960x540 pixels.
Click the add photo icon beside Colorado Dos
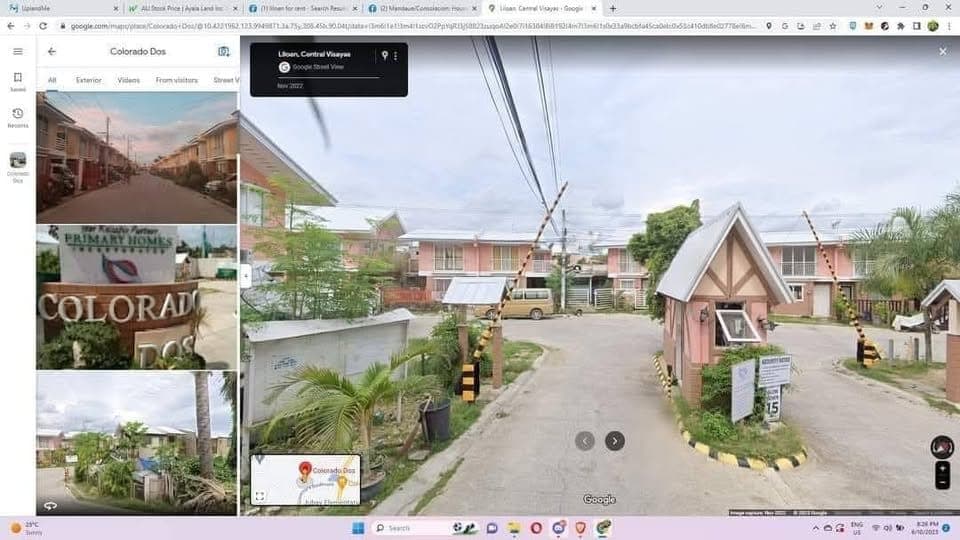click(x=223, y=51)
